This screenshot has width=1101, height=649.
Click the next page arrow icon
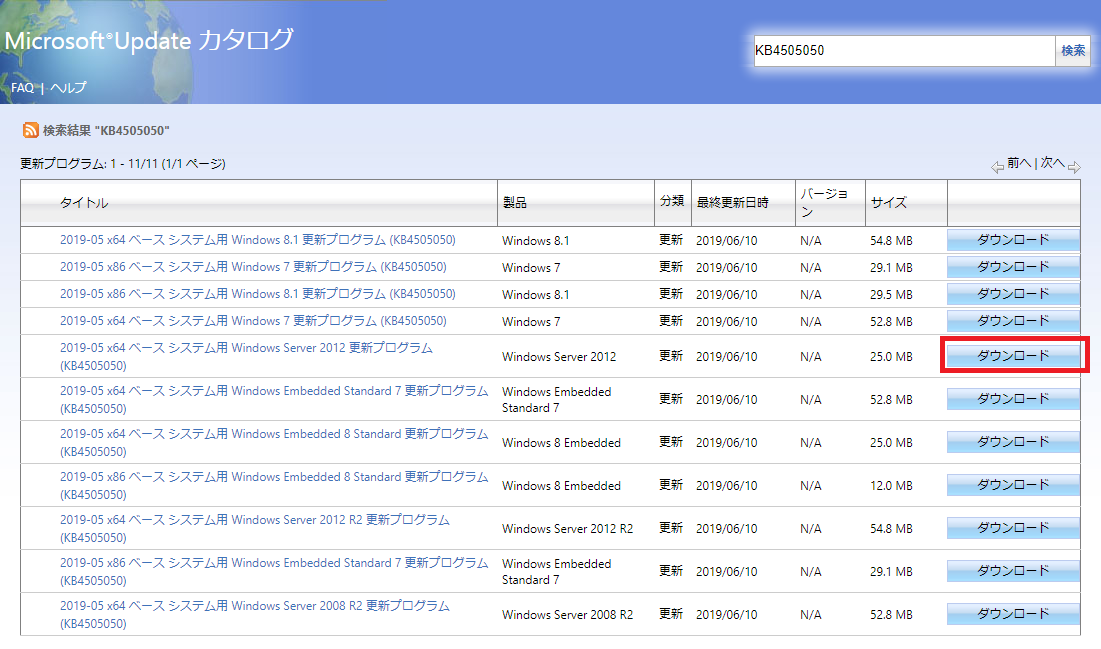pos(1074,167)
